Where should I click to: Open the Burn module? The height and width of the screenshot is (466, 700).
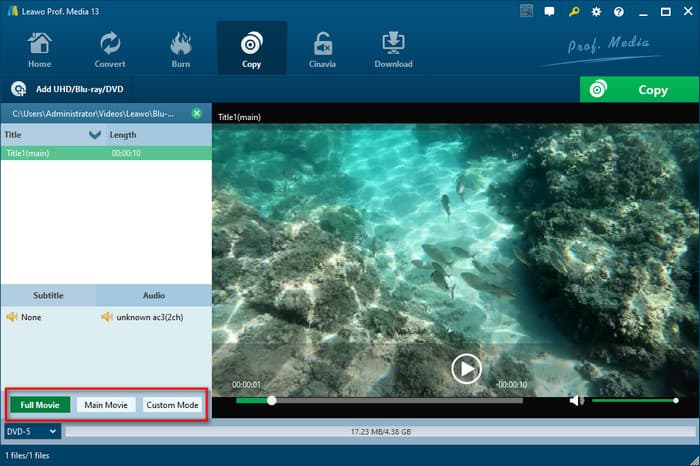coord(181,50)
